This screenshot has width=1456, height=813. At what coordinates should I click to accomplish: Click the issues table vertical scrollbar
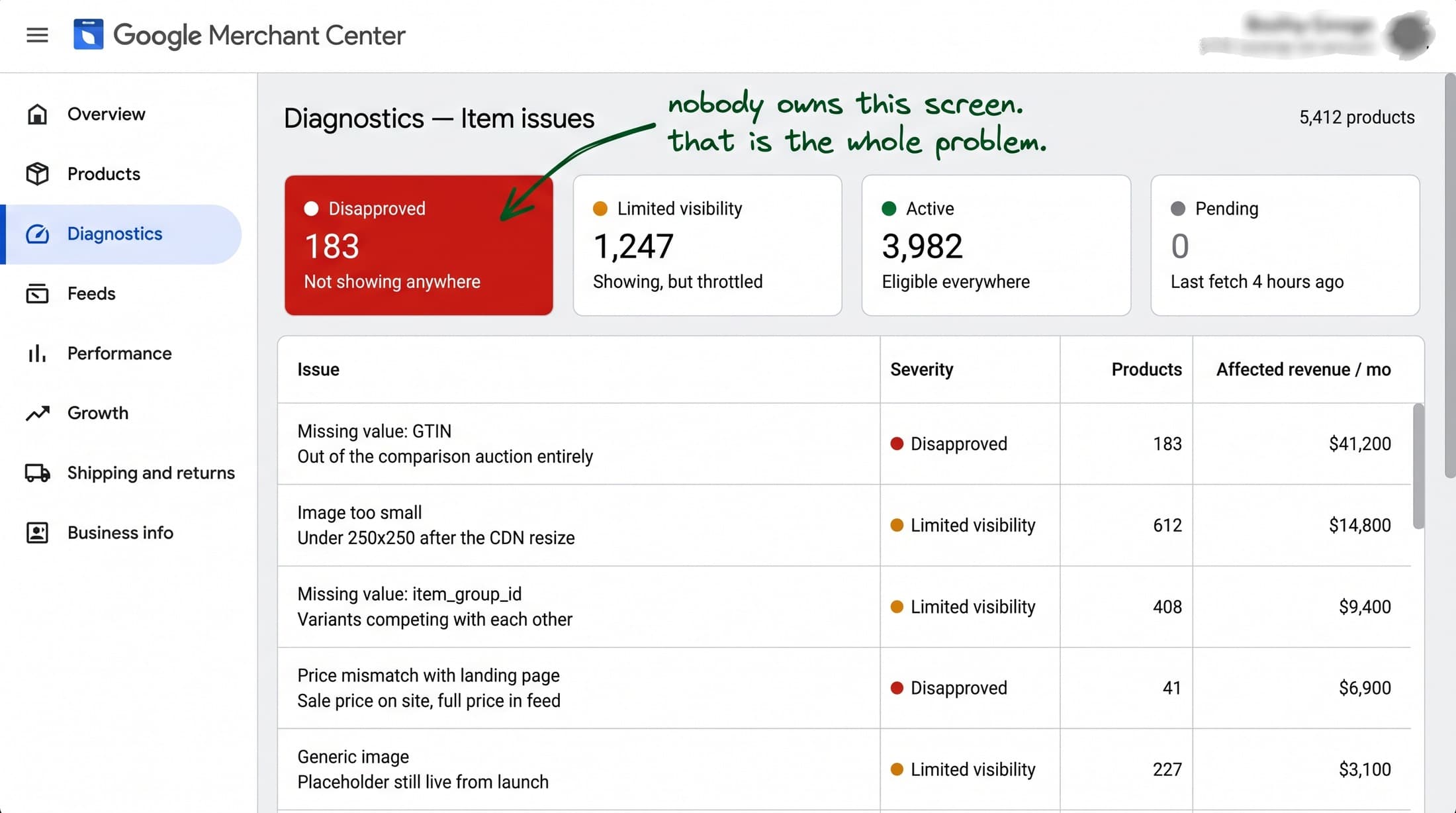click(1418, 466)
